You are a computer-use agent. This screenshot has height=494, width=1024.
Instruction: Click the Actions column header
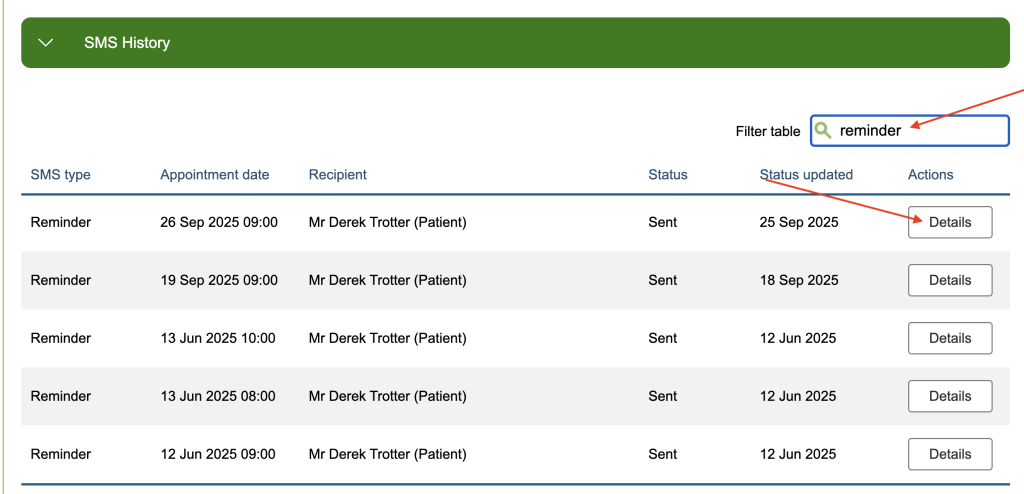point(930,175)
